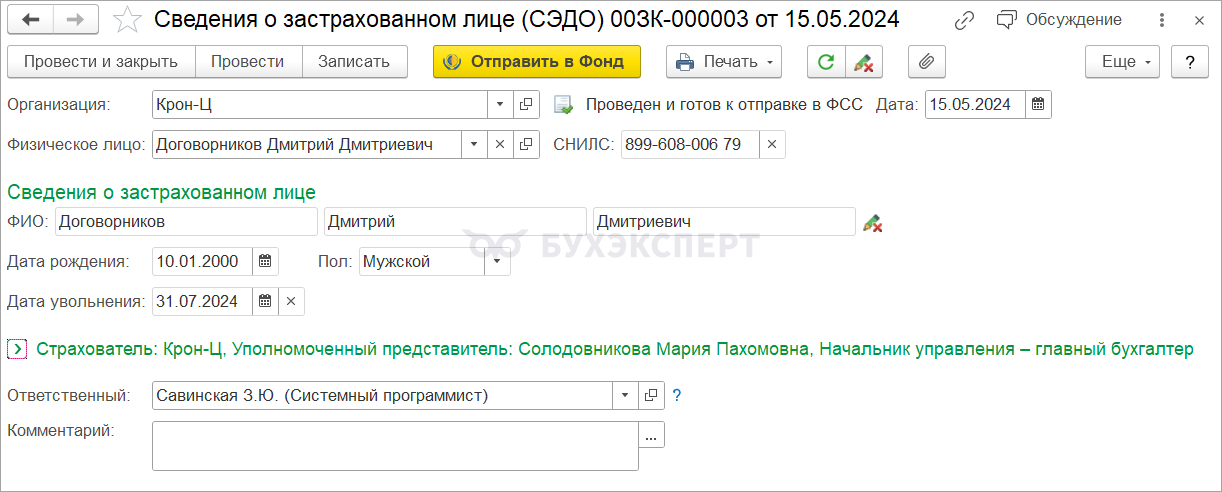Open the calendar for document date
The width and height of the screenshot is (1222, 492).
coord(1038,105)
